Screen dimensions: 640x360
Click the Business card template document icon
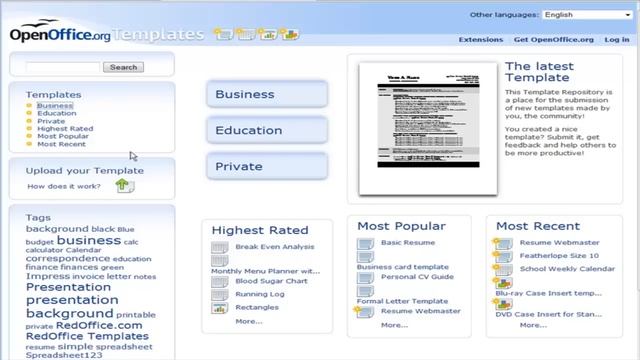(x=365, y=257)
